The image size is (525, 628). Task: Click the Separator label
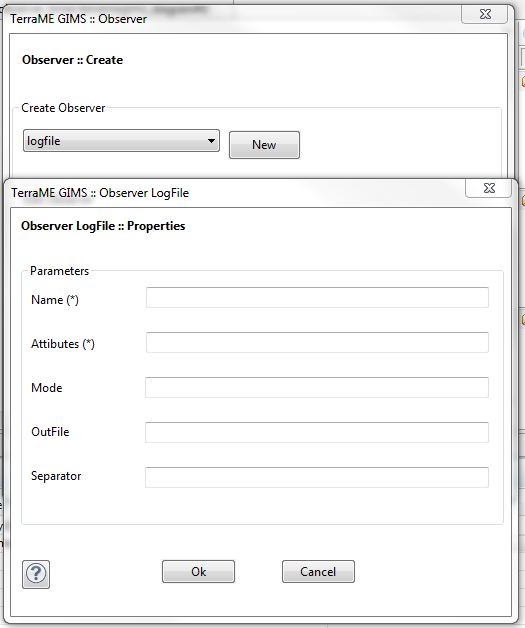tap(56, 476)
